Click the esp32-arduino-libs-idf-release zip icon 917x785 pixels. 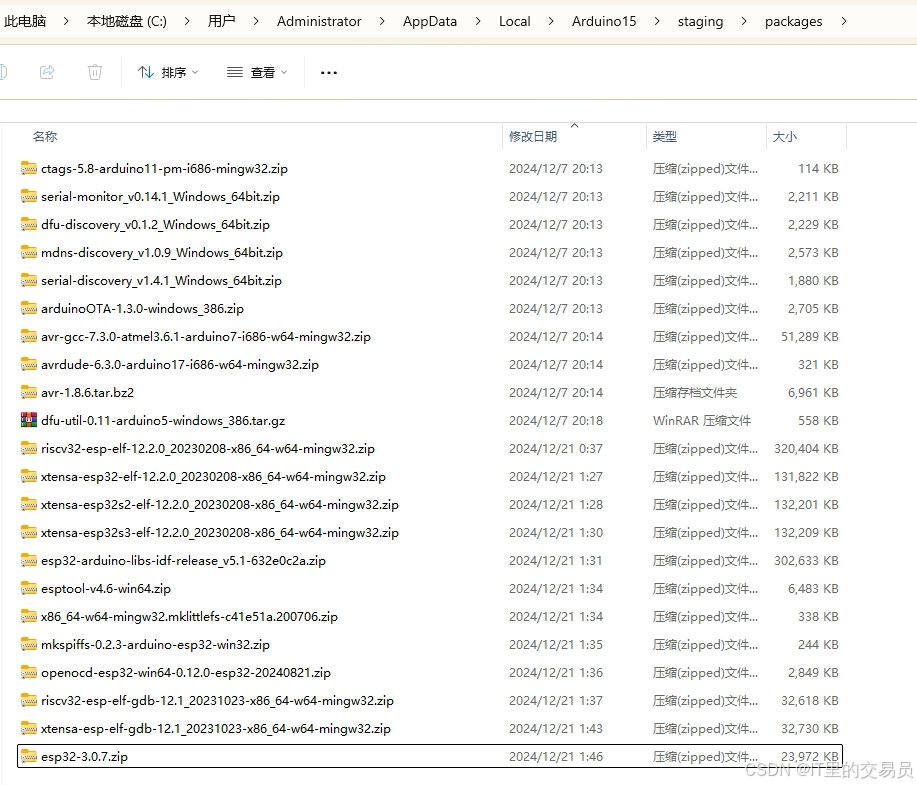tap(29, 560)
